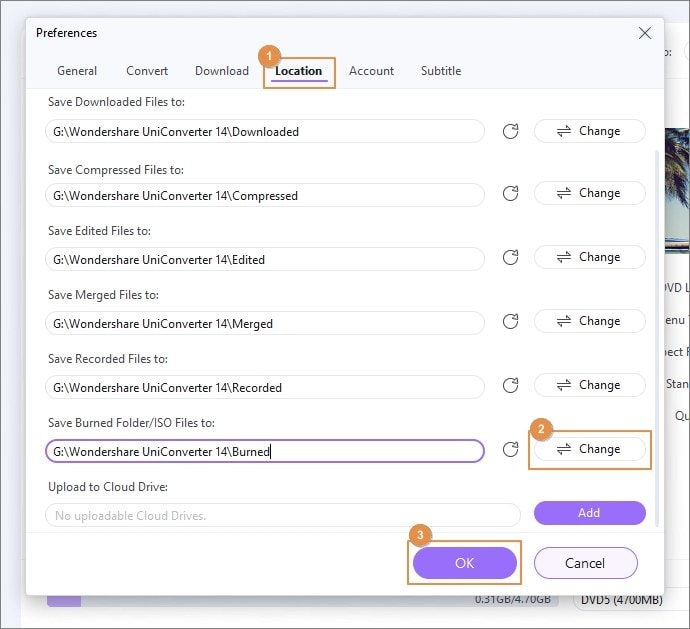Image resolution: width=690 pixels, height=629 pixels.
Task: Add a cloud drive for upload
Action: tap(590, 513)
